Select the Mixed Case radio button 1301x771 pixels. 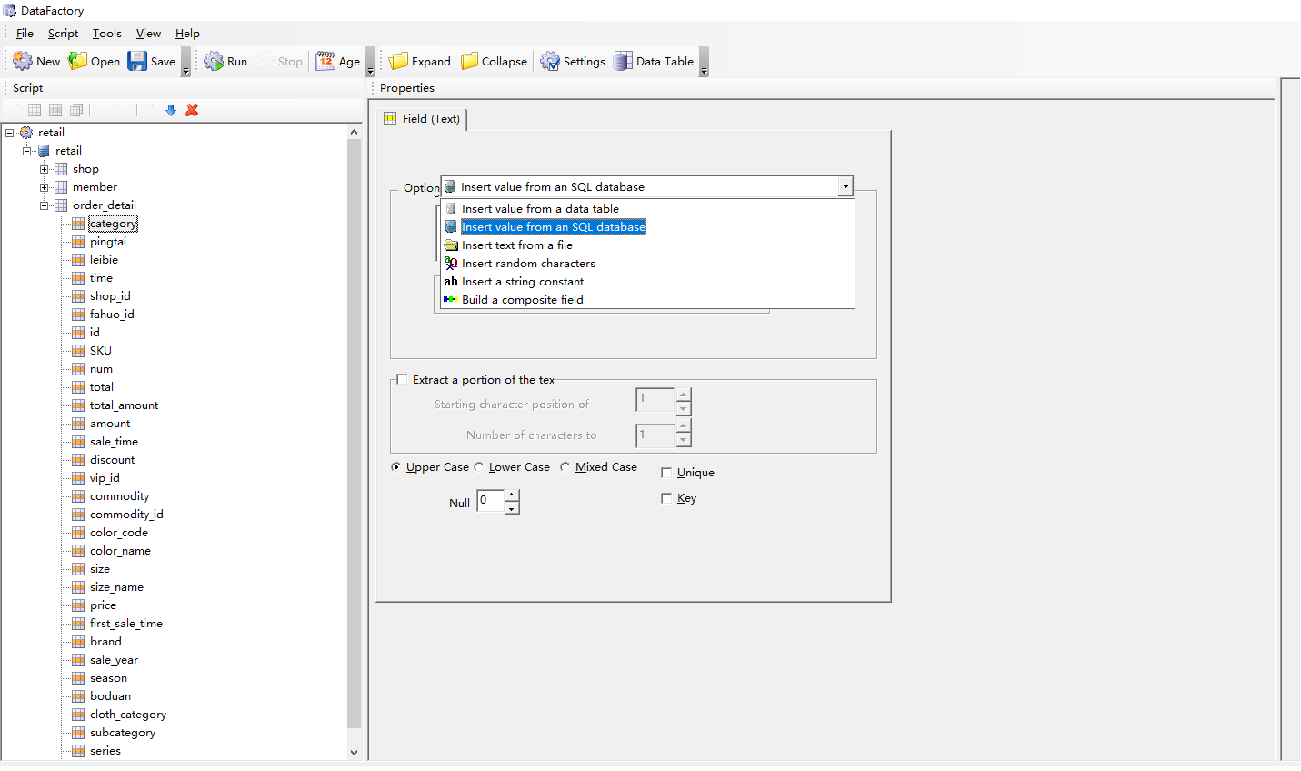coord(566,467)
